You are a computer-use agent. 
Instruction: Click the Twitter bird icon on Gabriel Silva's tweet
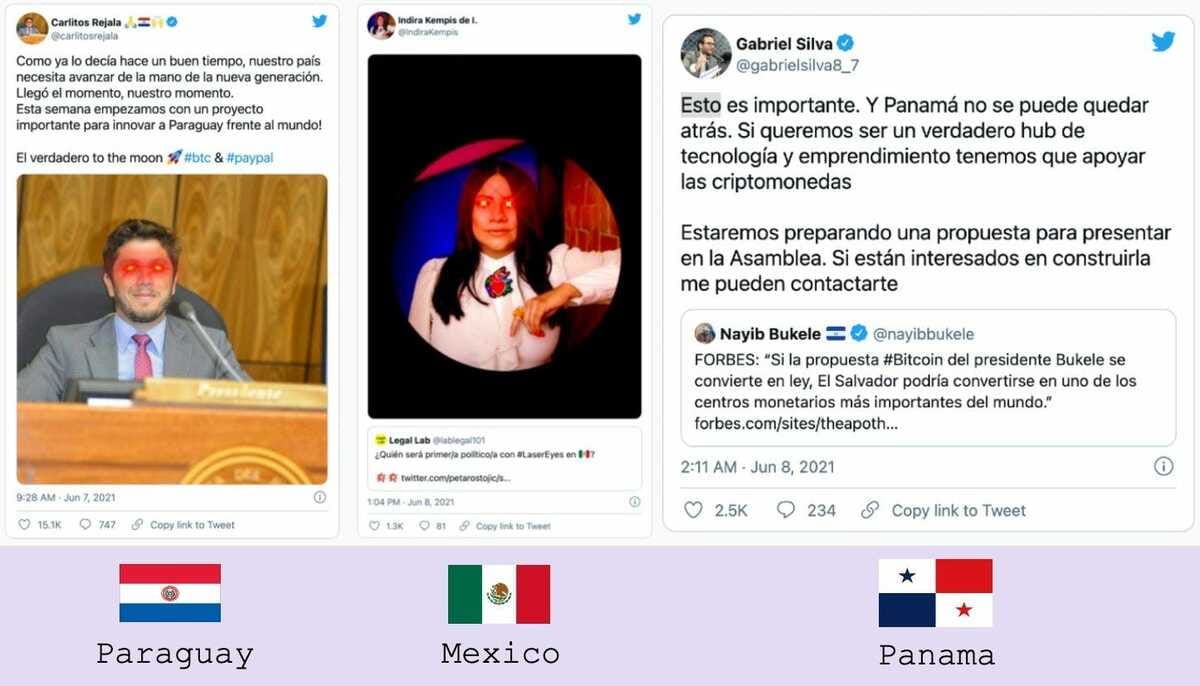(1163, 42)
